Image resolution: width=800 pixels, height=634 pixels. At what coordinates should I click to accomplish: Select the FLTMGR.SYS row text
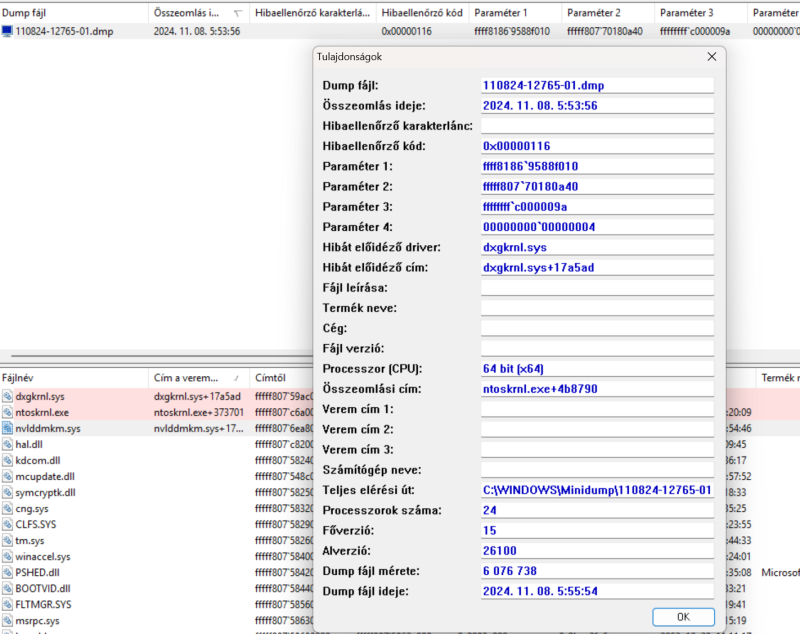pos(43,604)
